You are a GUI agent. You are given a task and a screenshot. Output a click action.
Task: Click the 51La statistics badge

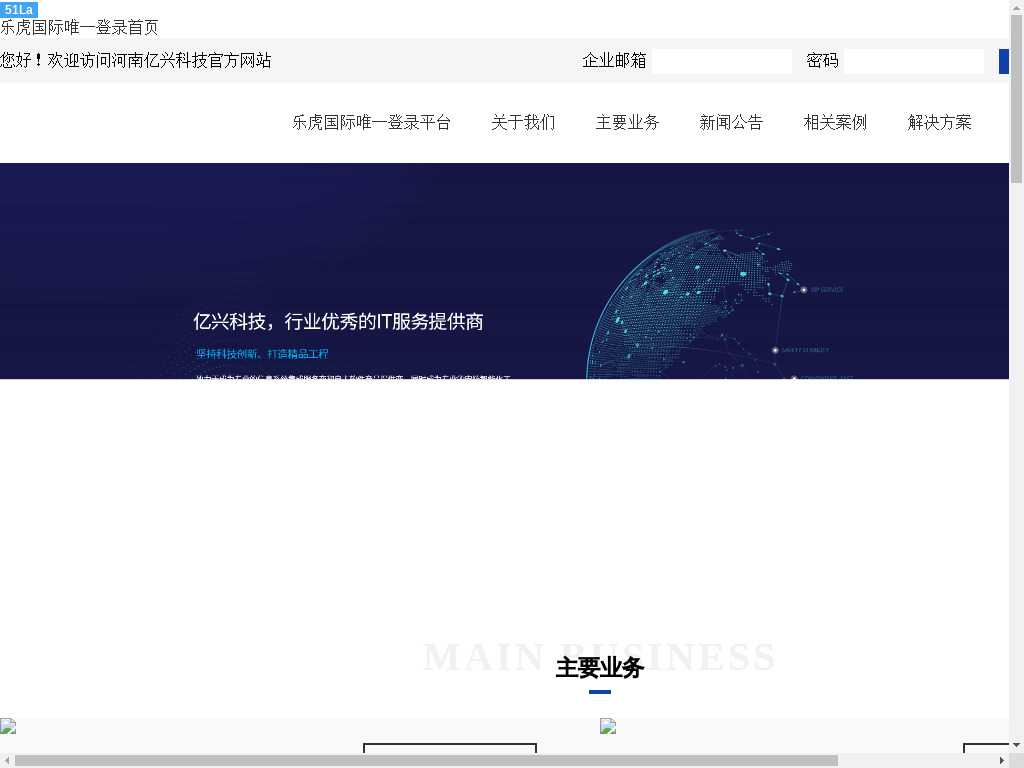[19, 9]
